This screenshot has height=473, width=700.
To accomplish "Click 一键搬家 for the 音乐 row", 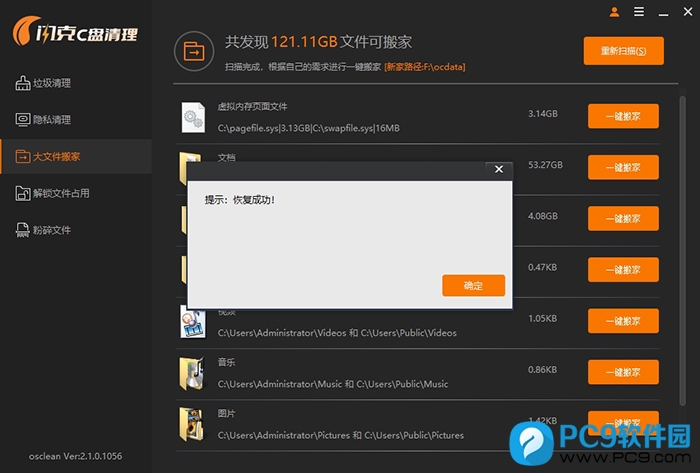I will pos(623,372).
